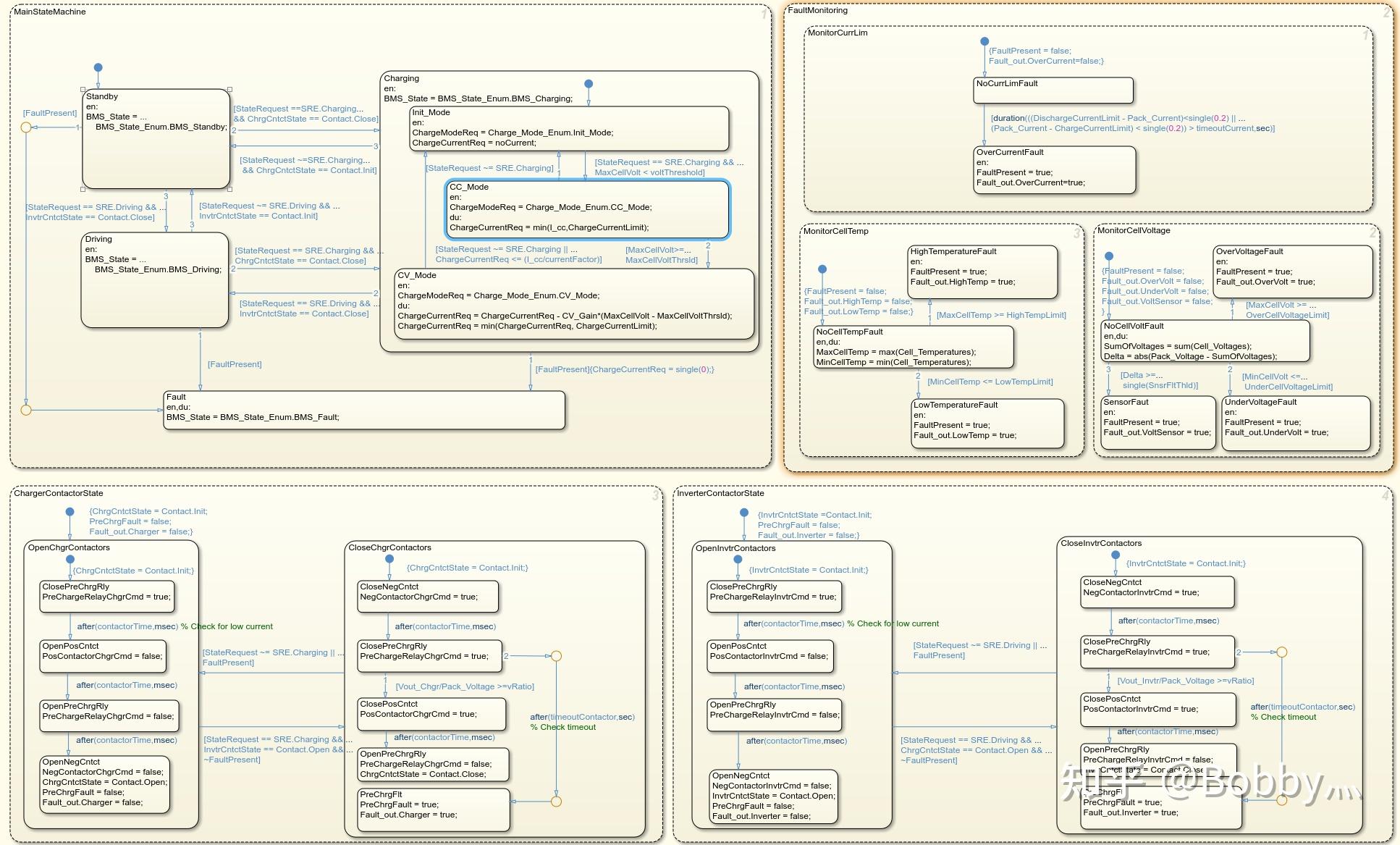Click the Fault state box
This screenshot has height=845, width=1400.
coord(364,411)
